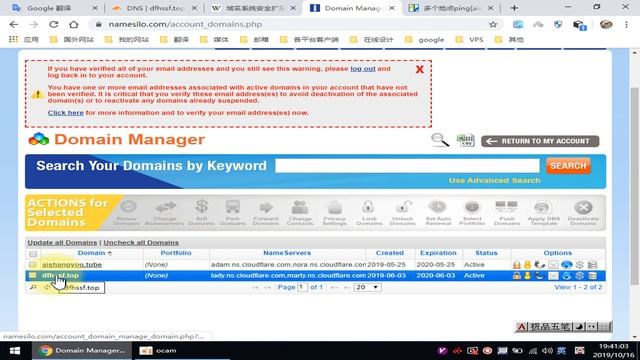The width and height of the screenshot is (640, 360).
Task: Open the 在线设计 bookmark folder
Action: pos(372,40)
